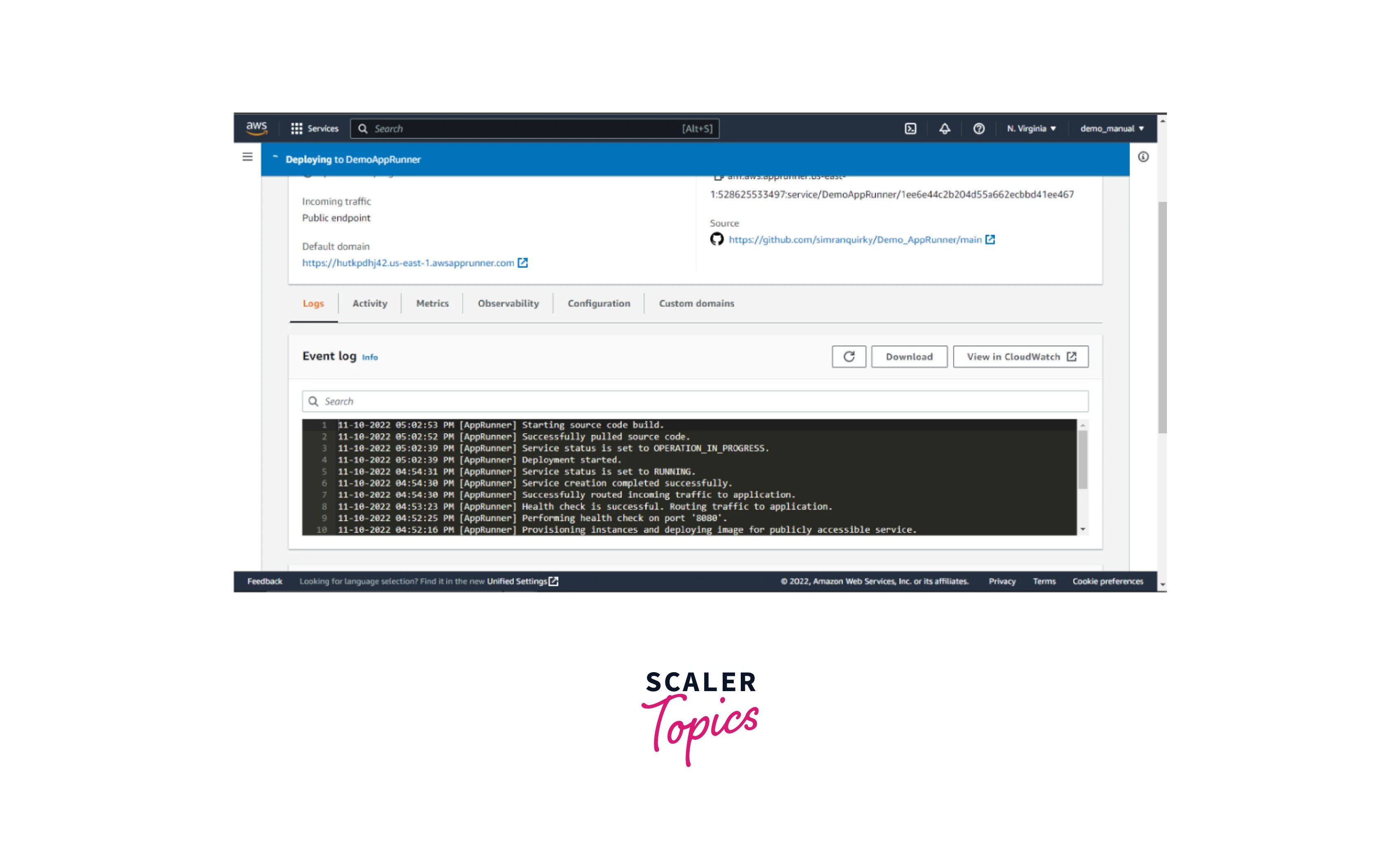Click the event log vertical scrollbar
Viewport: 1400px width, 846px height.
[x=1083, y=459]
